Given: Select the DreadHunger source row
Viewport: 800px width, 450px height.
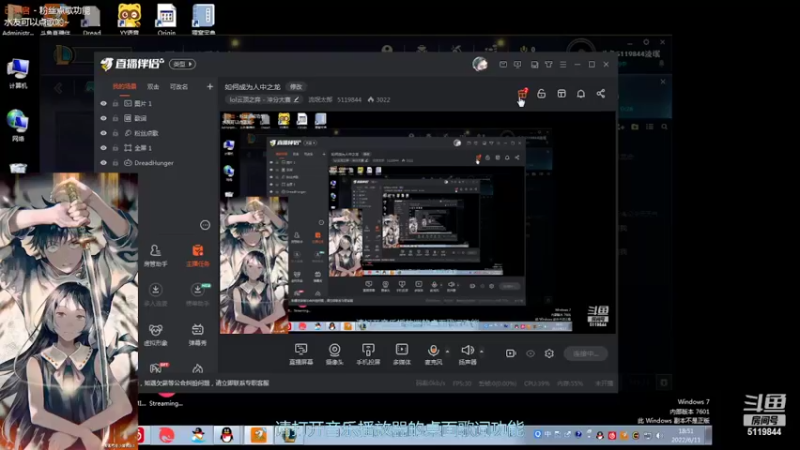Looking at the screenshot, I should 156,163.
